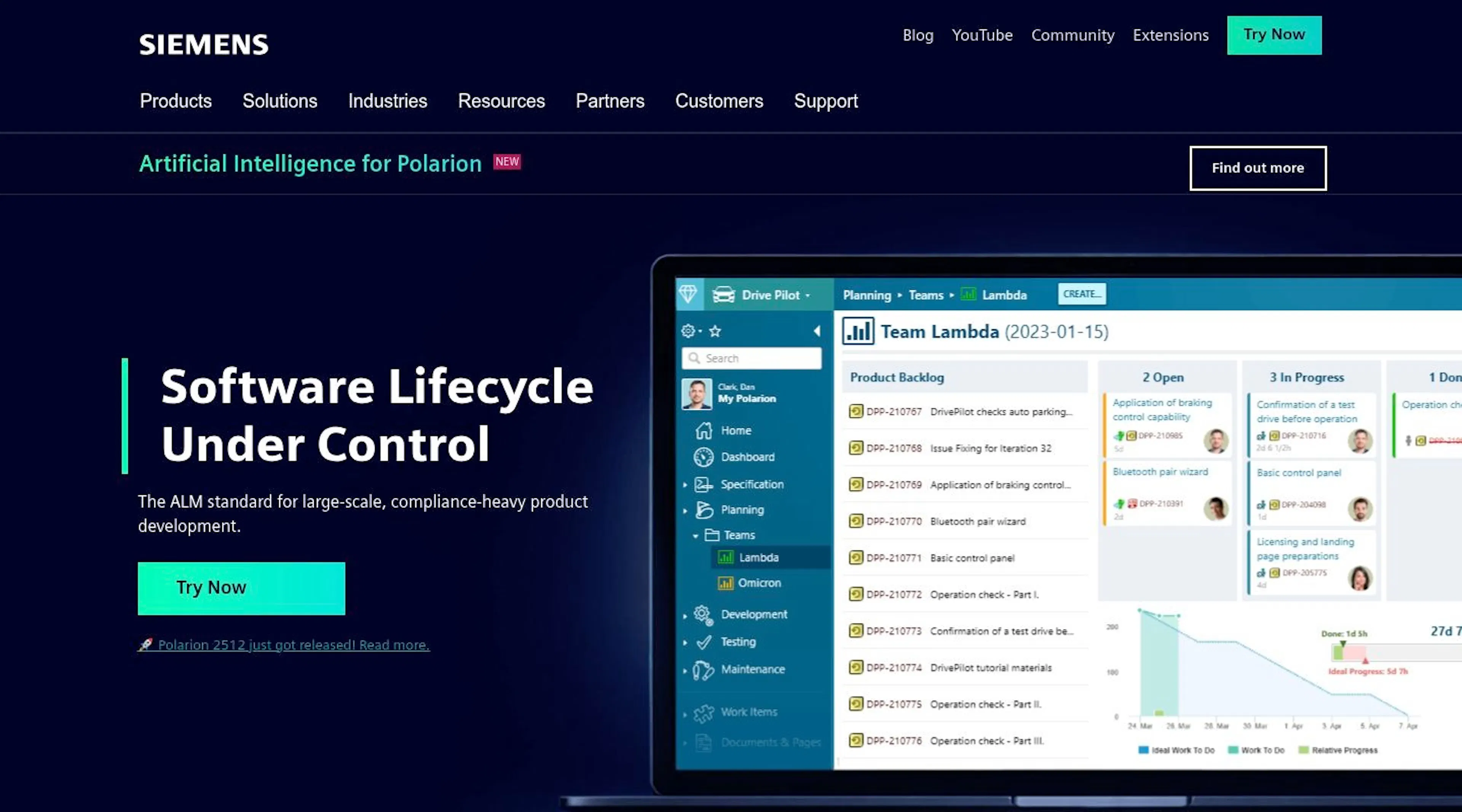Screen dimensions: 1462x812
Task: Click the Documents & Pages icon
Action: (704, 743)
